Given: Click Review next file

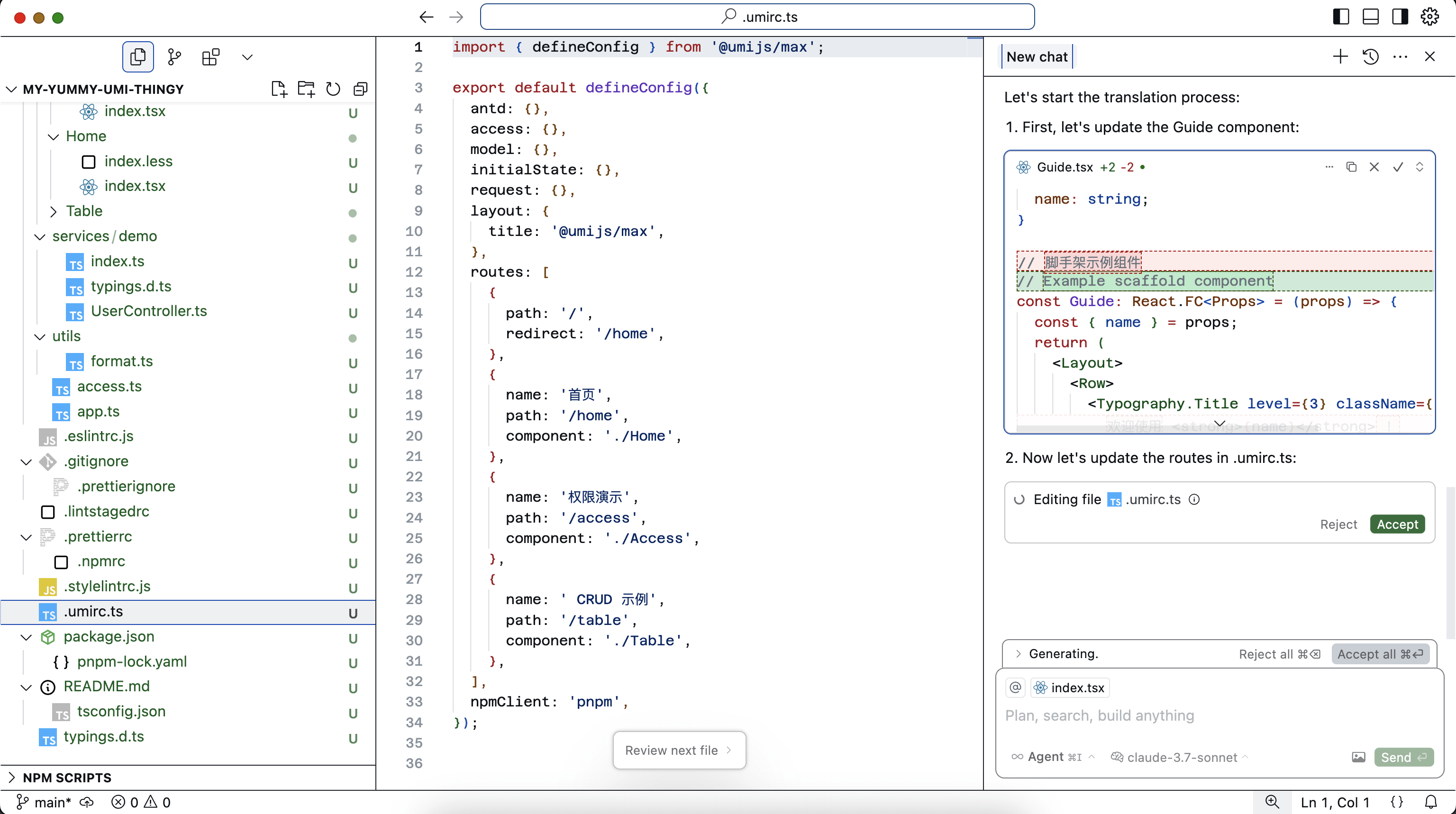Looking at the screenshot, I should [x=679, y=750].
